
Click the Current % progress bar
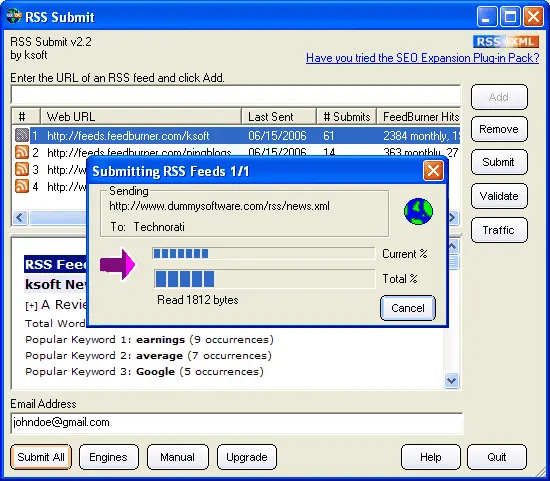click(x=264, y=253)
